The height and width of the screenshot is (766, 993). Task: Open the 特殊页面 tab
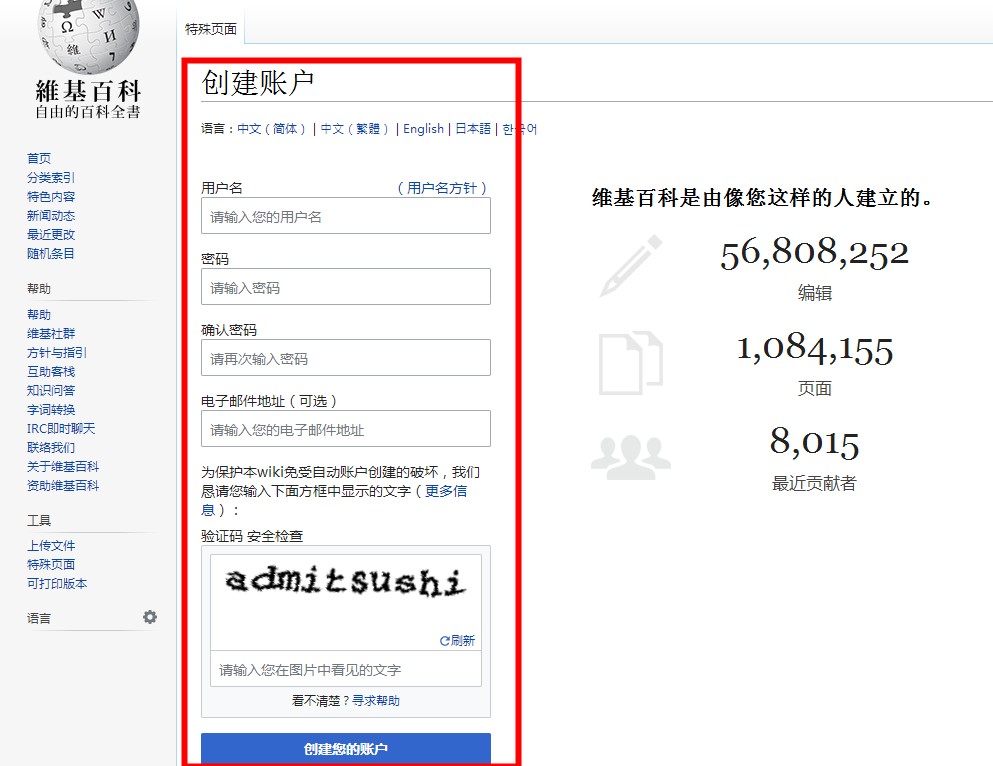pos(211,29)
